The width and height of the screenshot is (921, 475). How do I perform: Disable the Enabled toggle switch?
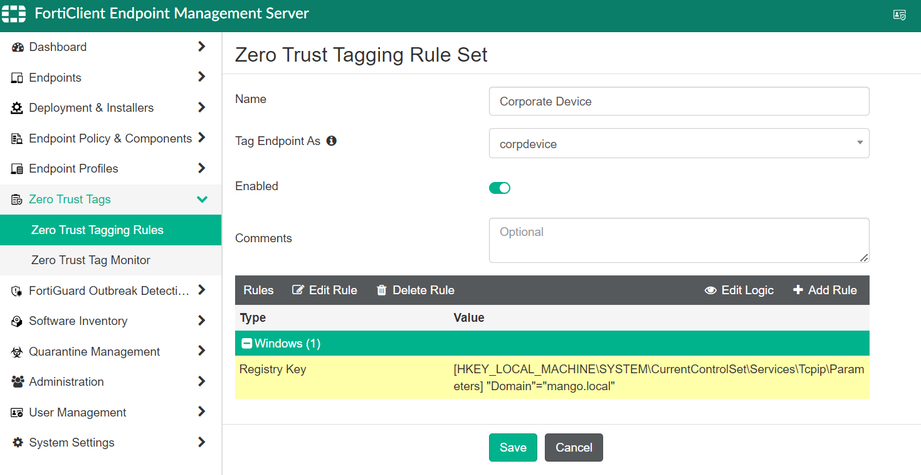point(500,188)
